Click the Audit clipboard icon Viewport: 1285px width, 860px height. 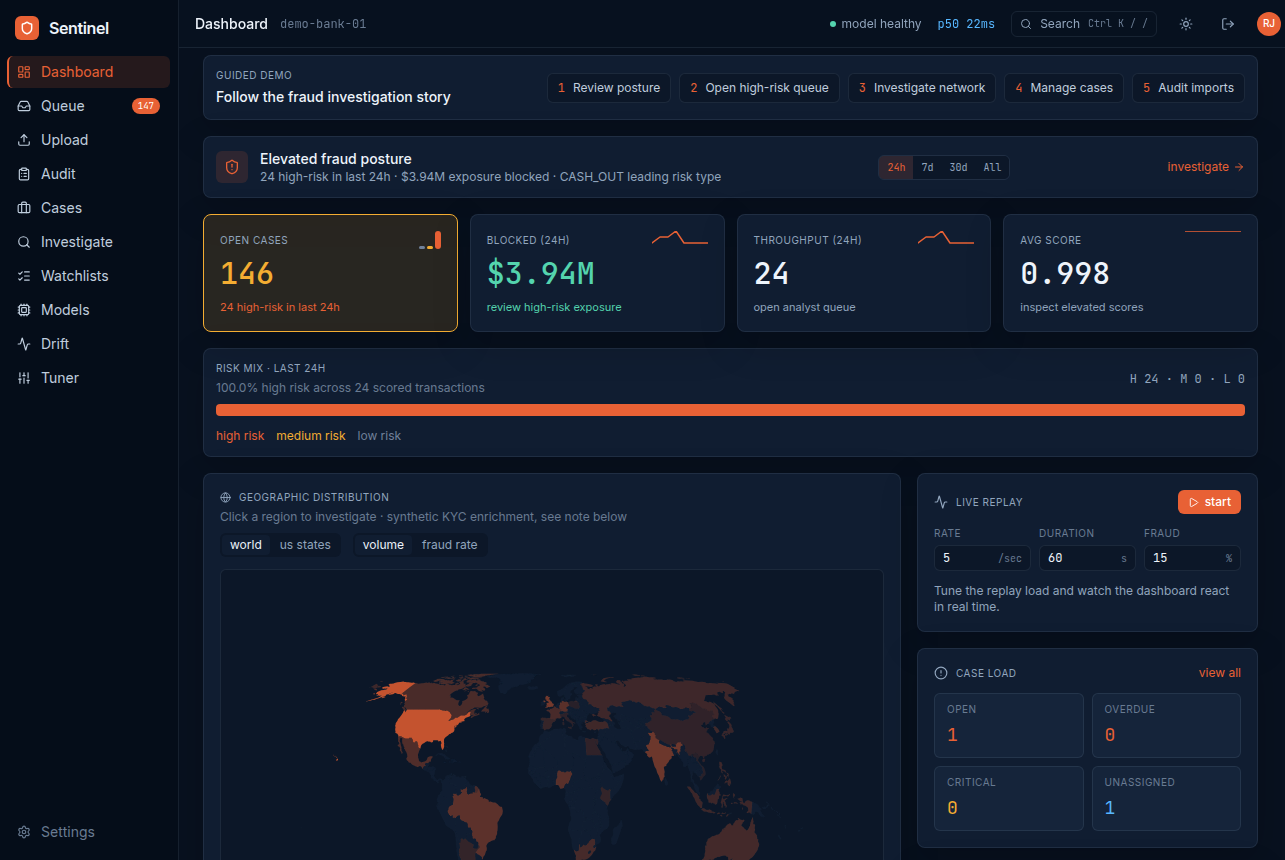pyautogui.click(x=24, y=174)
